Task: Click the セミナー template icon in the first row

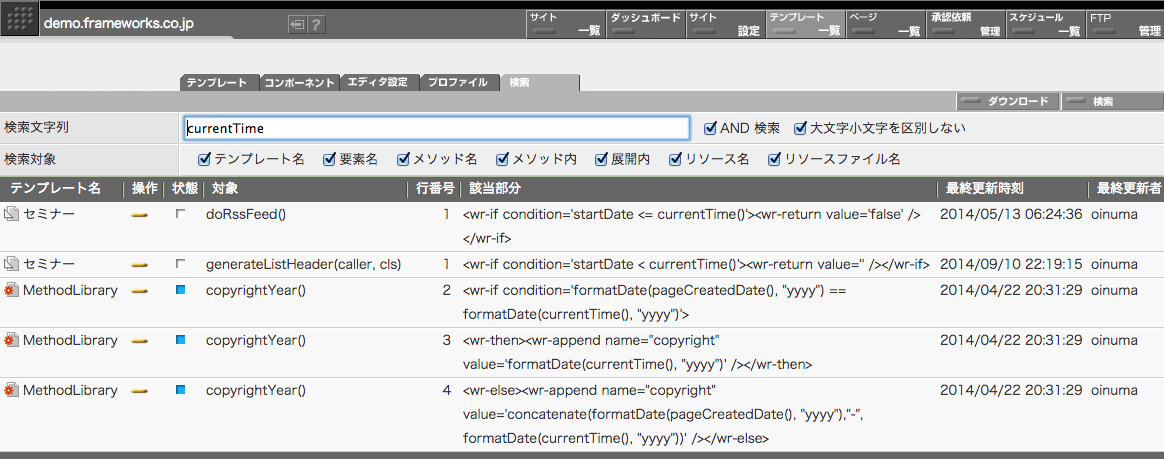Action: pos(10,214)
